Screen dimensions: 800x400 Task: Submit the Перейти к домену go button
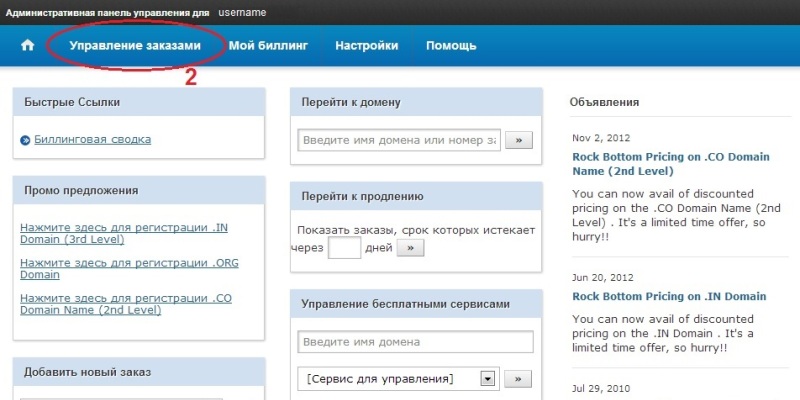(519, 140)
